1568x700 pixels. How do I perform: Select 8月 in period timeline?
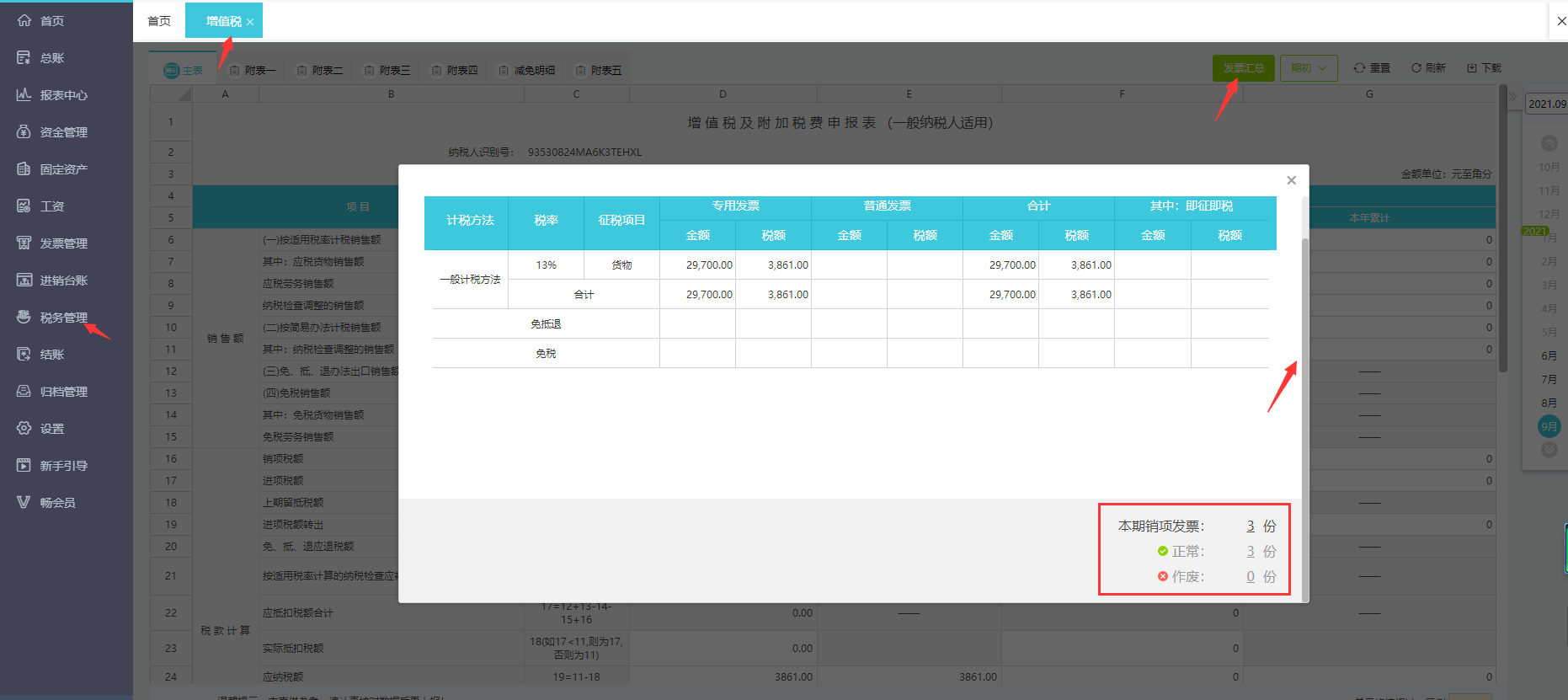pyautogui.click(x=1549, y=403)
